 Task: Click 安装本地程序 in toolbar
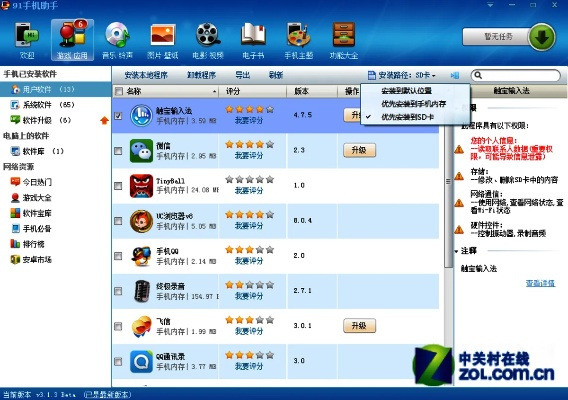point(146,75)
